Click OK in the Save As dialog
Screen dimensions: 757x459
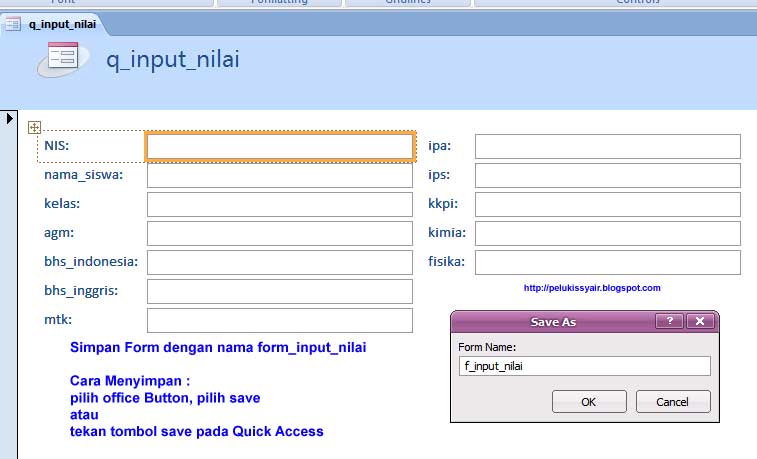pyautogui.click(x=589, y=402)
